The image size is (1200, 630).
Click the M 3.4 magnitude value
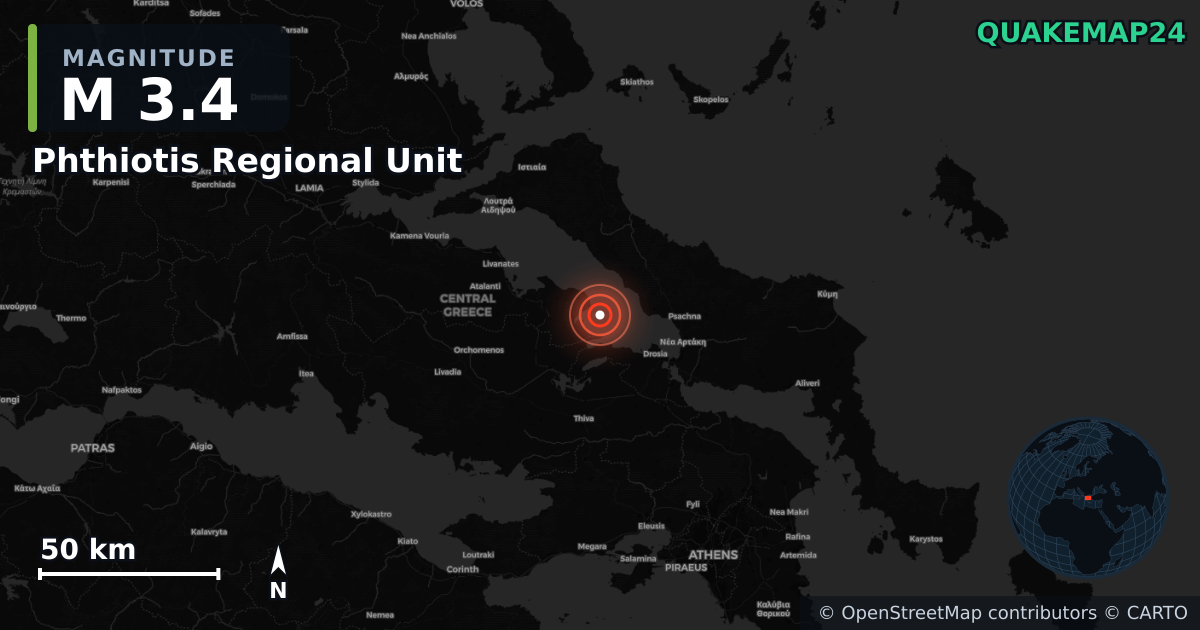(150, 100)
